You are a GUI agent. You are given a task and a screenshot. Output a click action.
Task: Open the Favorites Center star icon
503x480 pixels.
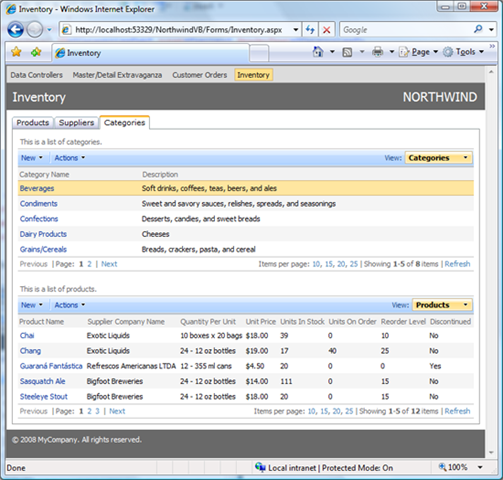pyautogui.click(x=16, y=52)
